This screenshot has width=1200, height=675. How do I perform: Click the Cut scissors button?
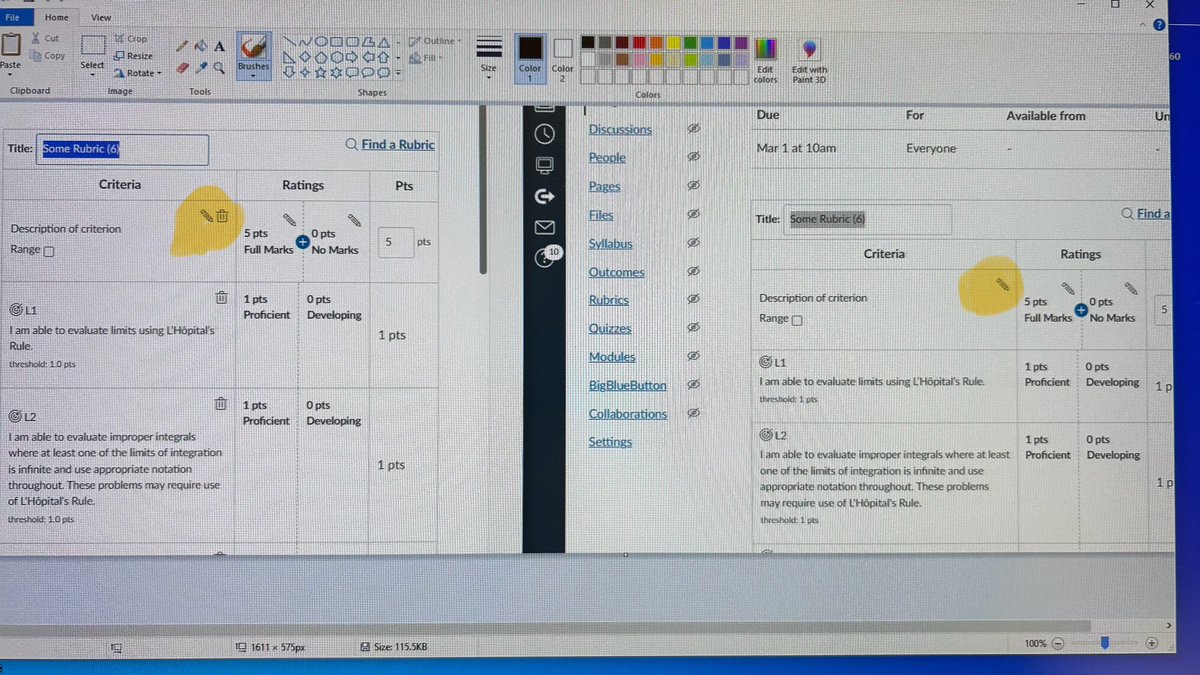coord(45,38)
